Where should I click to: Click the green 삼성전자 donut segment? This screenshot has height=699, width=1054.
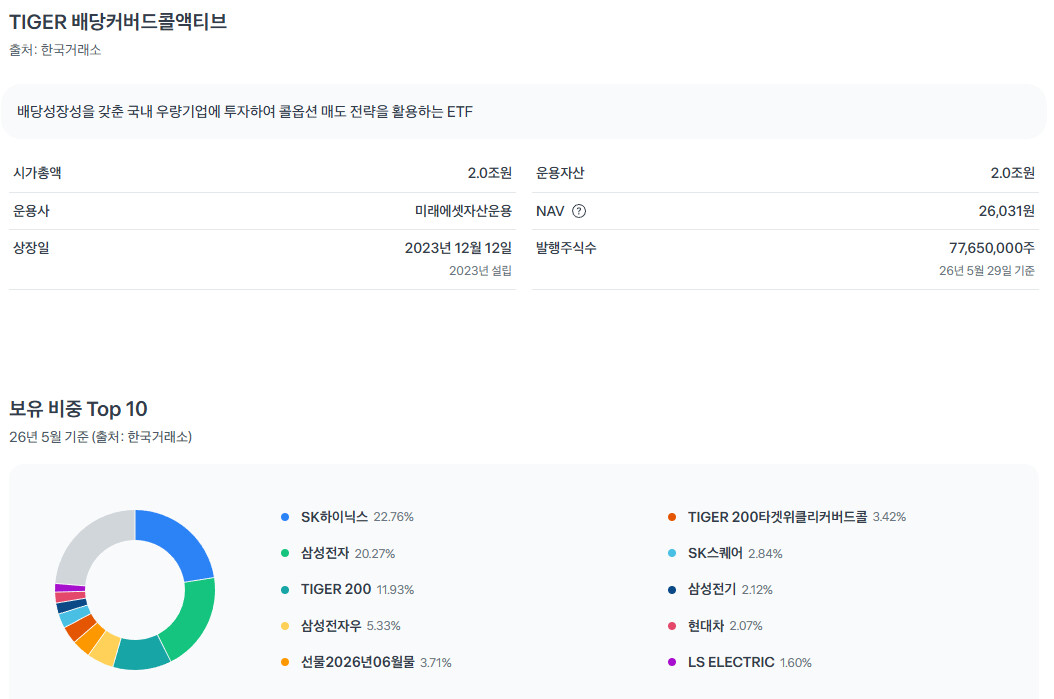coord(192,620)
